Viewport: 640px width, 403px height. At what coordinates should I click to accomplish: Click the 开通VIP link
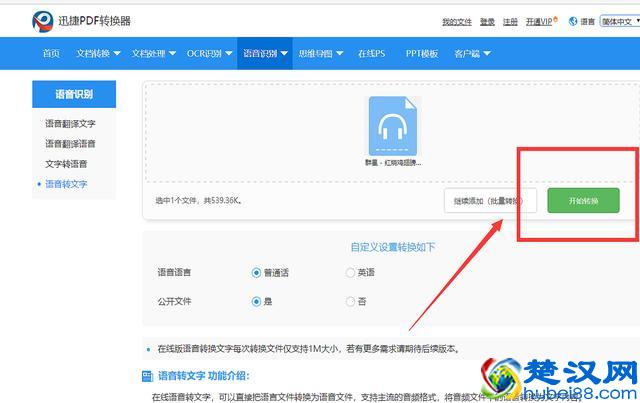tap(540, 22)
